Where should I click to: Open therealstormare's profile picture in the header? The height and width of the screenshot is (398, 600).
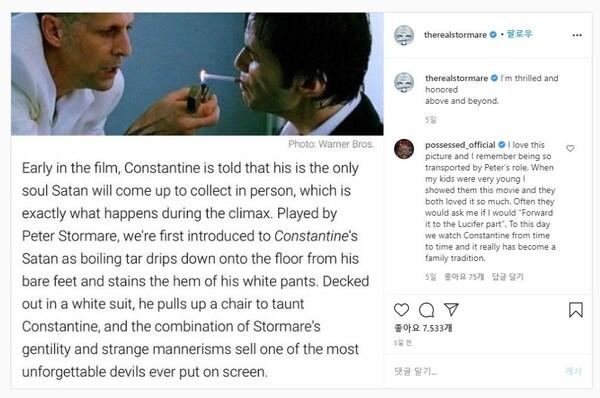tap(404, 35)
